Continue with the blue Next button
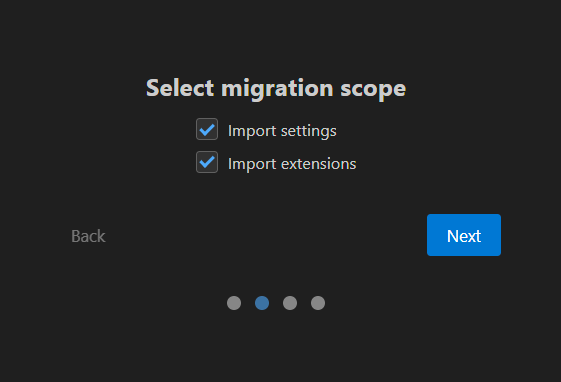 pyautogui.click(x=464, y=235)
